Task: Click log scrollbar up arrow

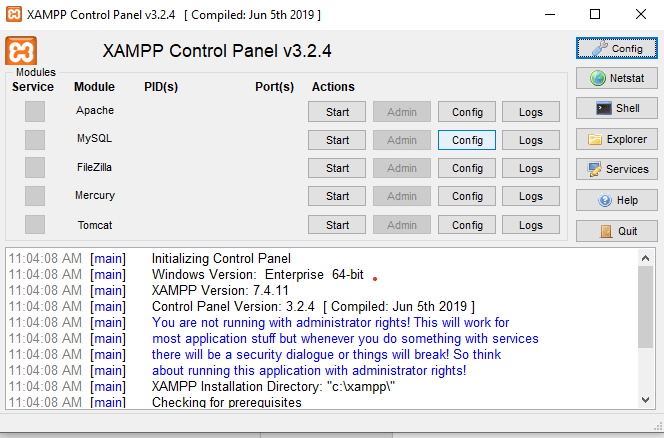Action: click(645, 258)
